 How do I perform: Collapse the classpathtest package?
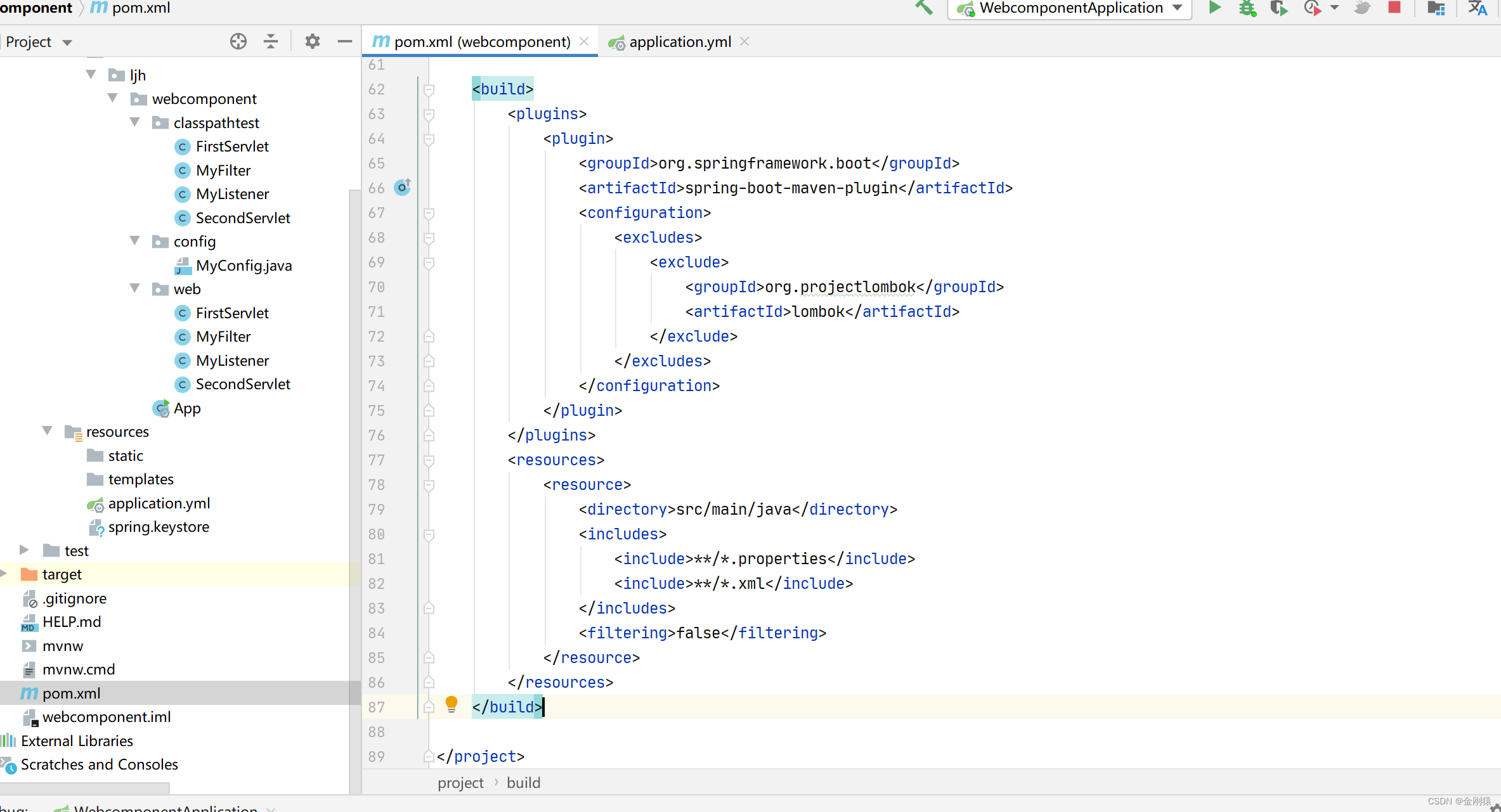pyautogui.click(x=134, y=122)
